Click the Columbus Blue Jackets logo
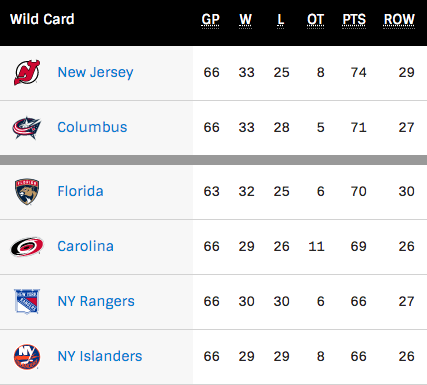The height and width of the screenshot is (385, 427). coord(27,128)
